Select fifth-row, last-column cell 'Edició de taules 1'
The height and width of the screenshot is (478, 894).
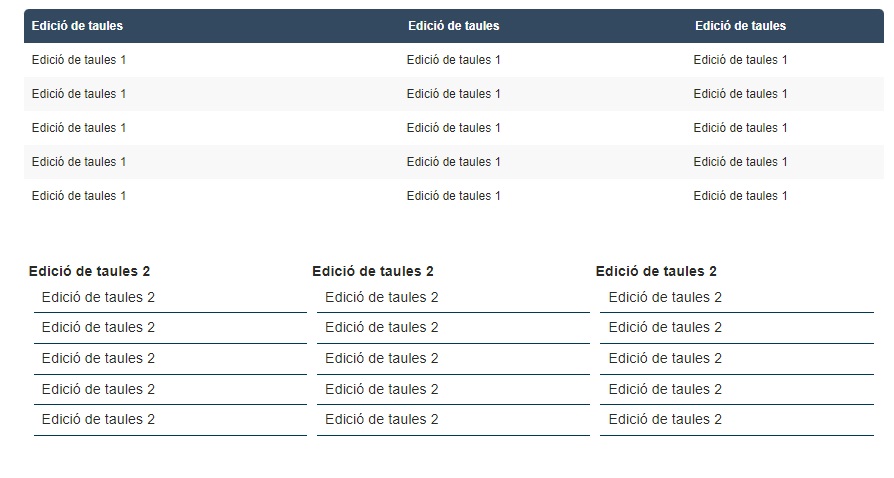(740, 196)
